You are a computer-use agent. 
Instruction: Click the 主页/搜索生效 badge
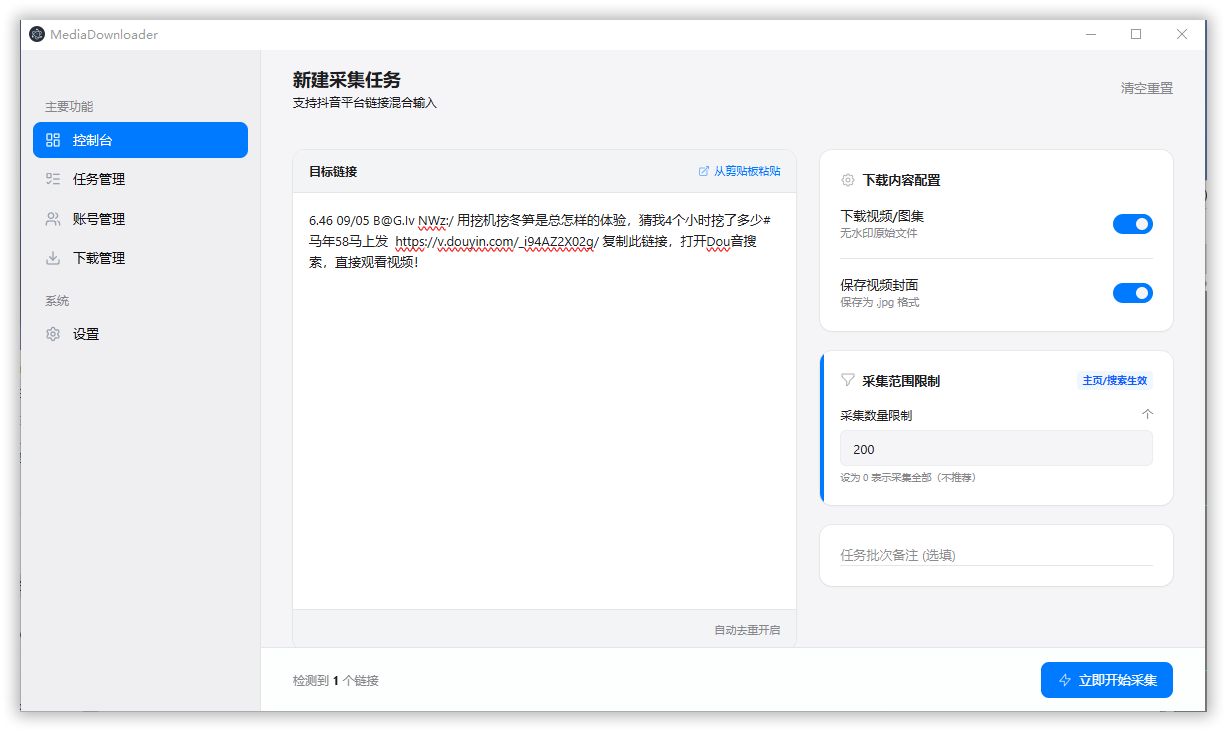pos(1114,380)
